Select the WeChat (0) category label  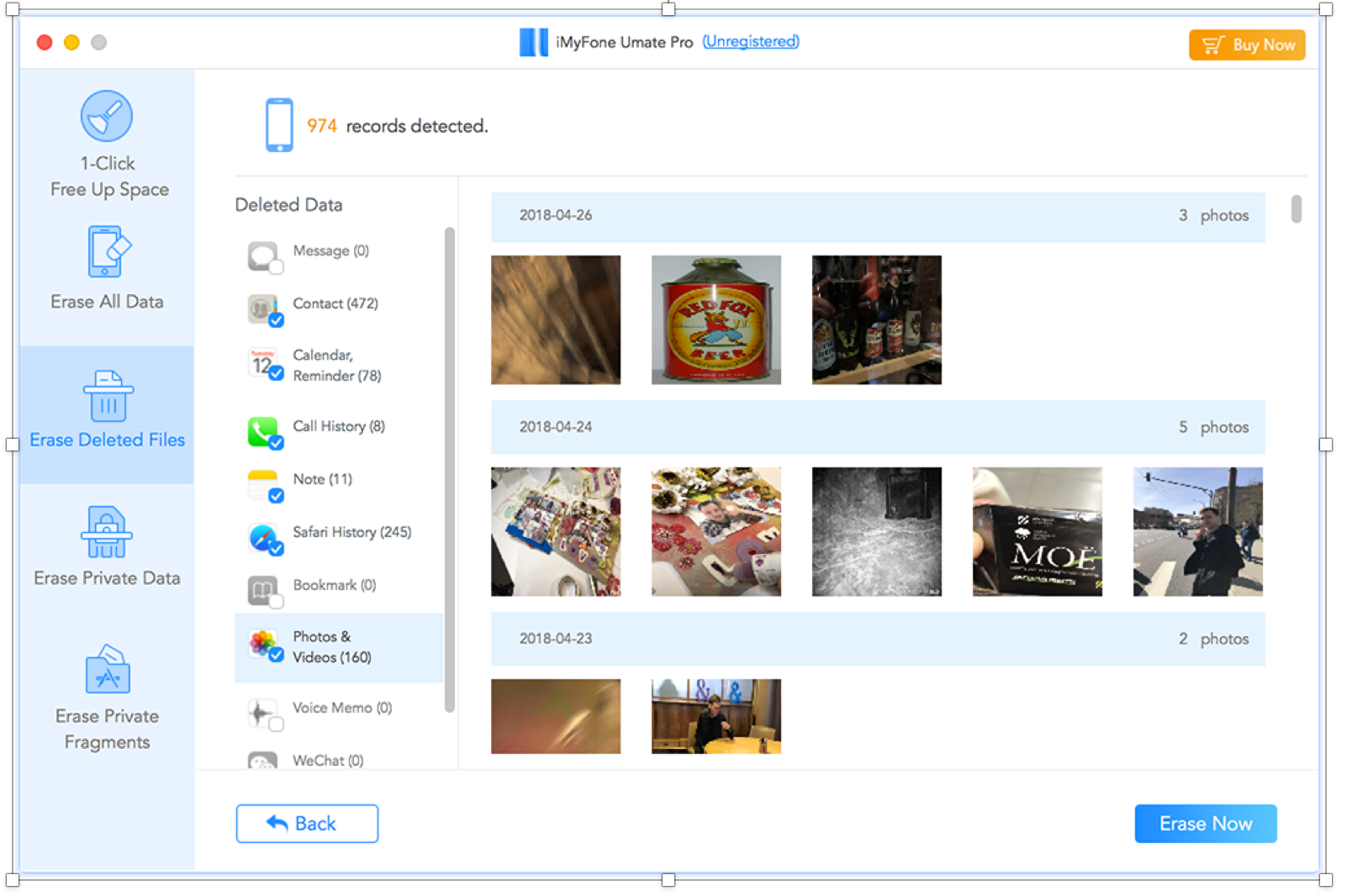(328, 761)
